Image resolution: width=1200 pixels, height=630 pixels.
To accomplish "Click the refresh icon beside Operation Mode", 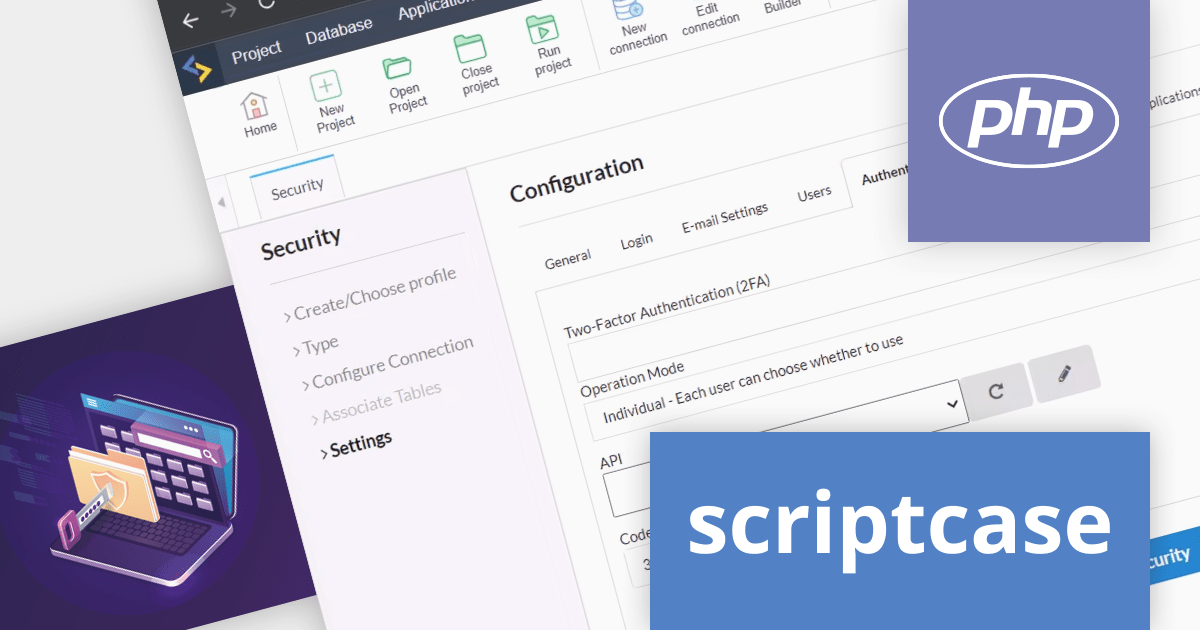I will pyautogui.click(x=996, y=391).
